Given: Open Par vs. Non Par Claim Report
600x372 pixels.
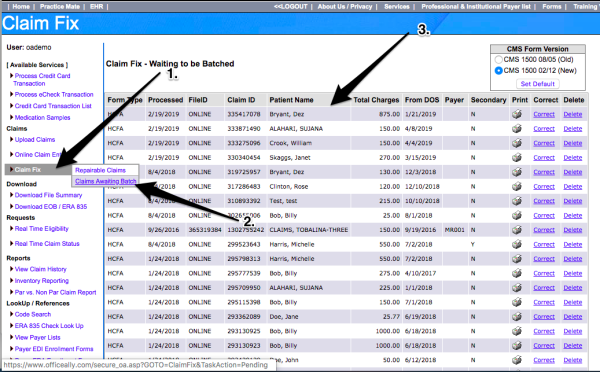Looking at the screenshot, I should [55, 292].
